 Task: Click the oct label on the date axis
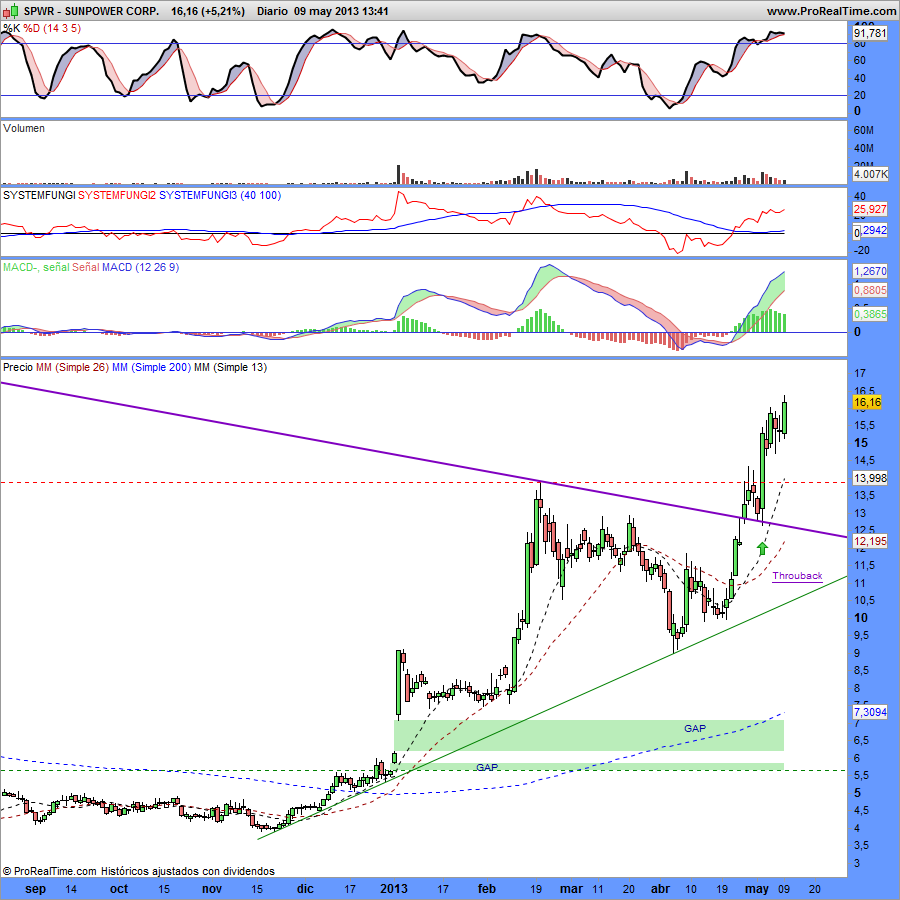coord(119,889)
